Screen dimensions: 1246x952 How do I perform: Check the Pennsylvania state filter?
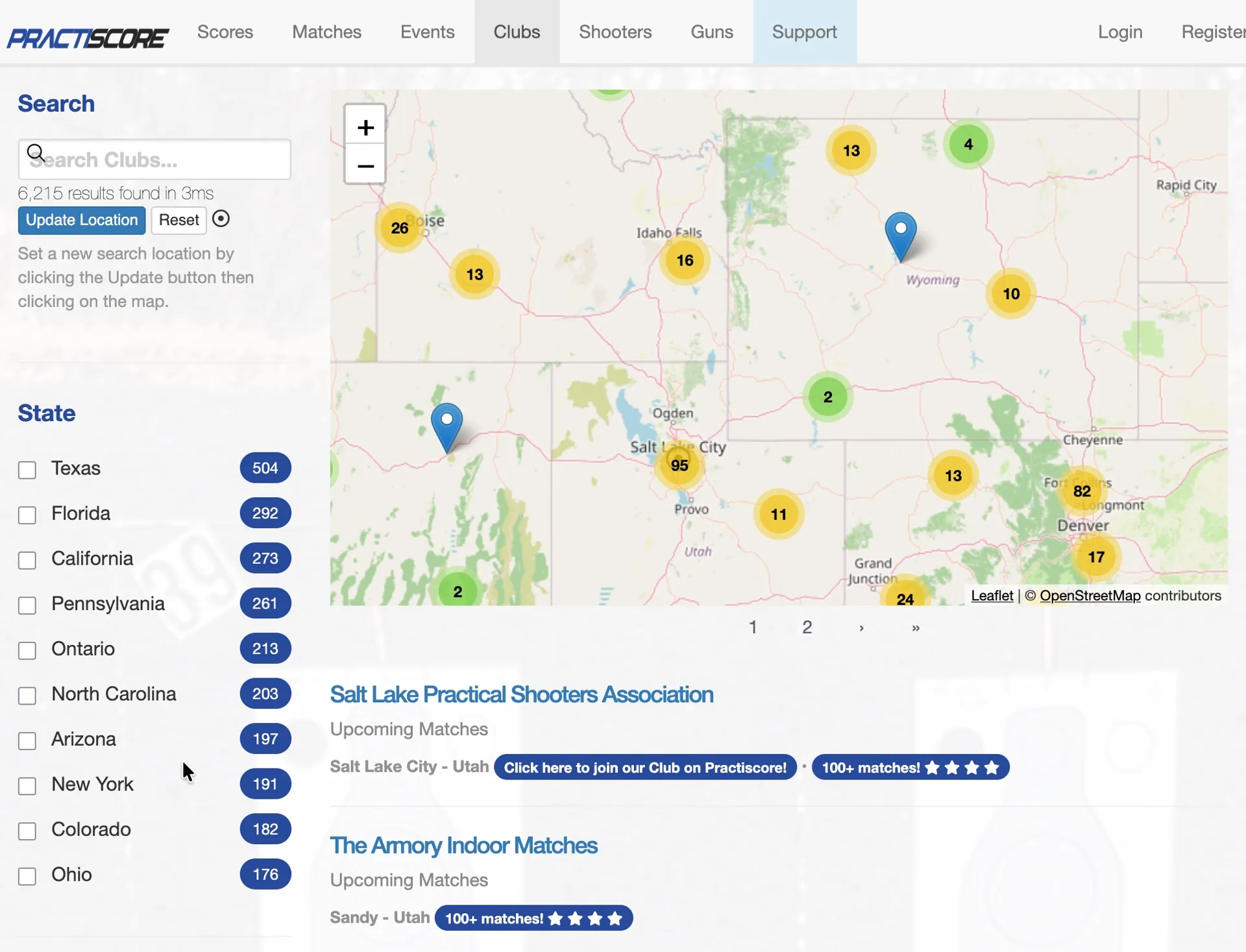pyautogui.click(x=27, y=605)
